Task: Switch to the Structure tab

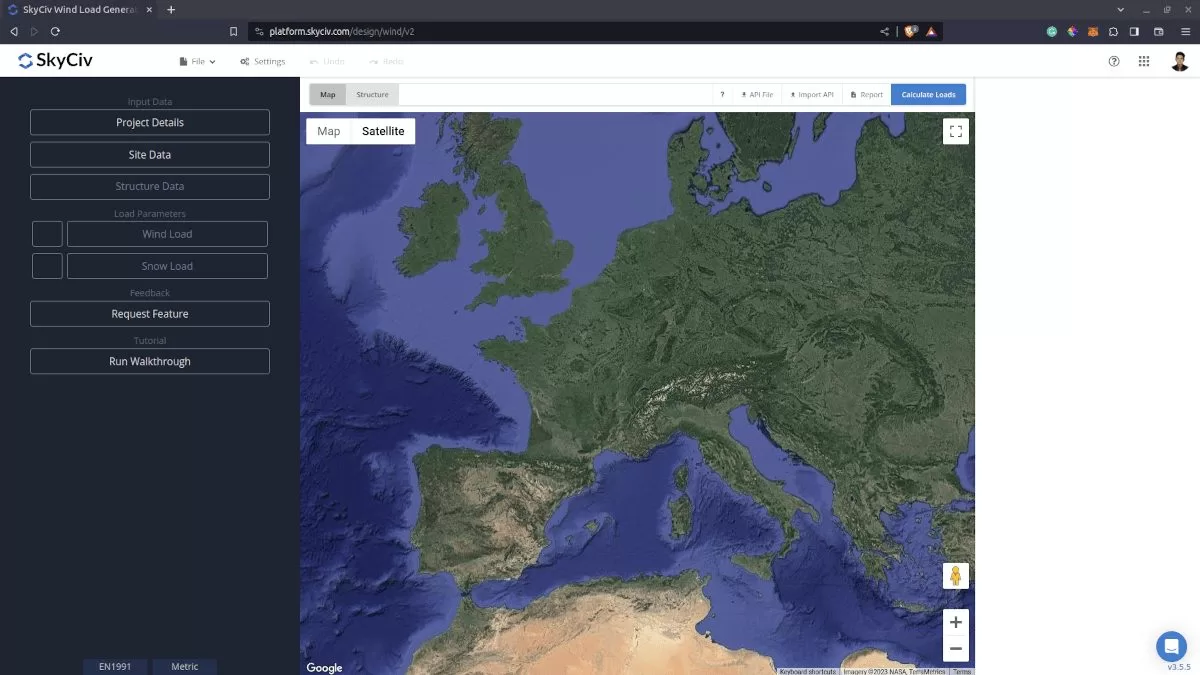Action: point(372,95)
